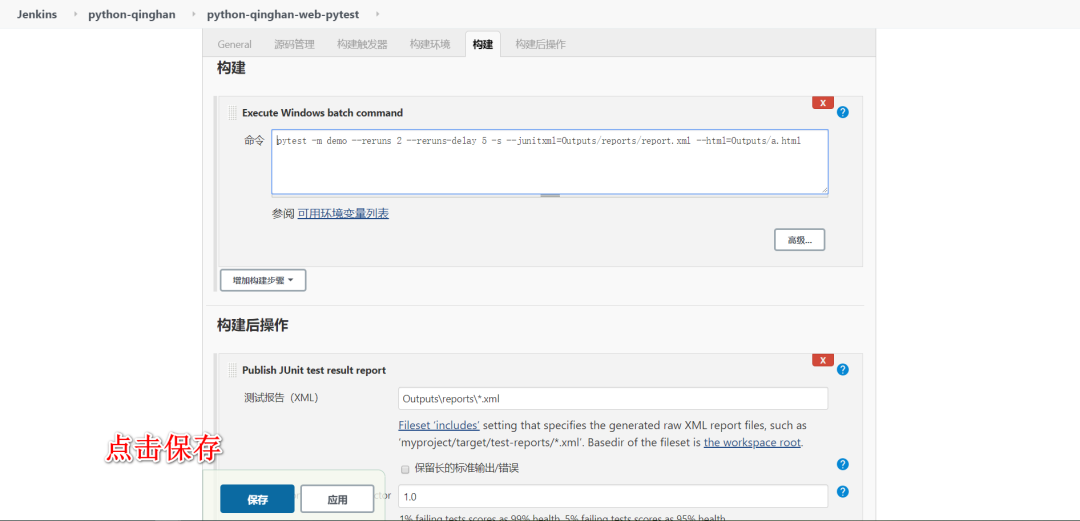Switch to the 源码管理 tab

coord(294,44)
